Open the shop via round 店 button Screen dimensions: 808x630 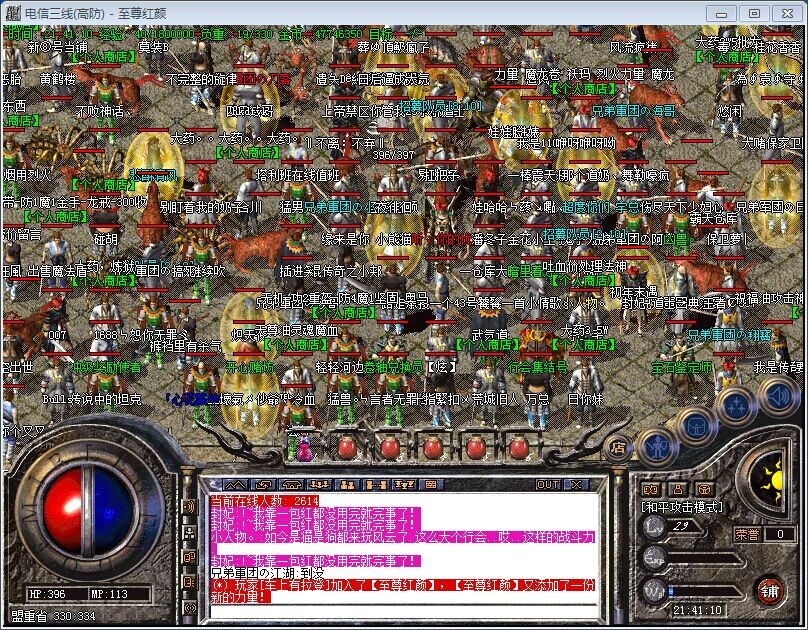[x=618, y=448]
